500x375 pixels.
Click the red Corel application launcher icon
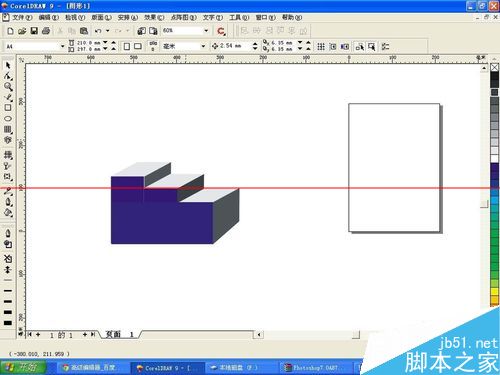(x=221, y=31)
